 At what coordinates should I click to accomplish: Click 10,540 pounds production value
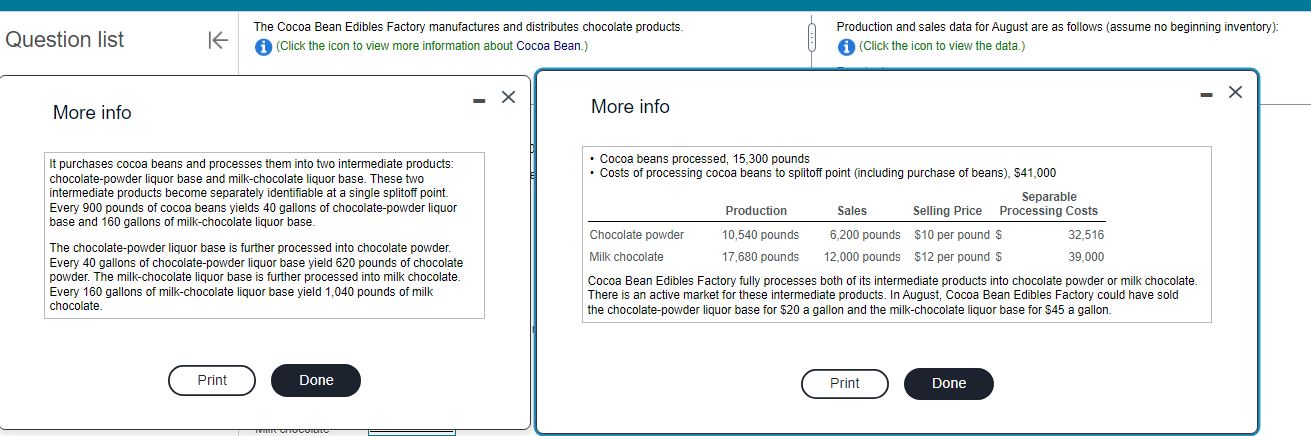[760, 235]
